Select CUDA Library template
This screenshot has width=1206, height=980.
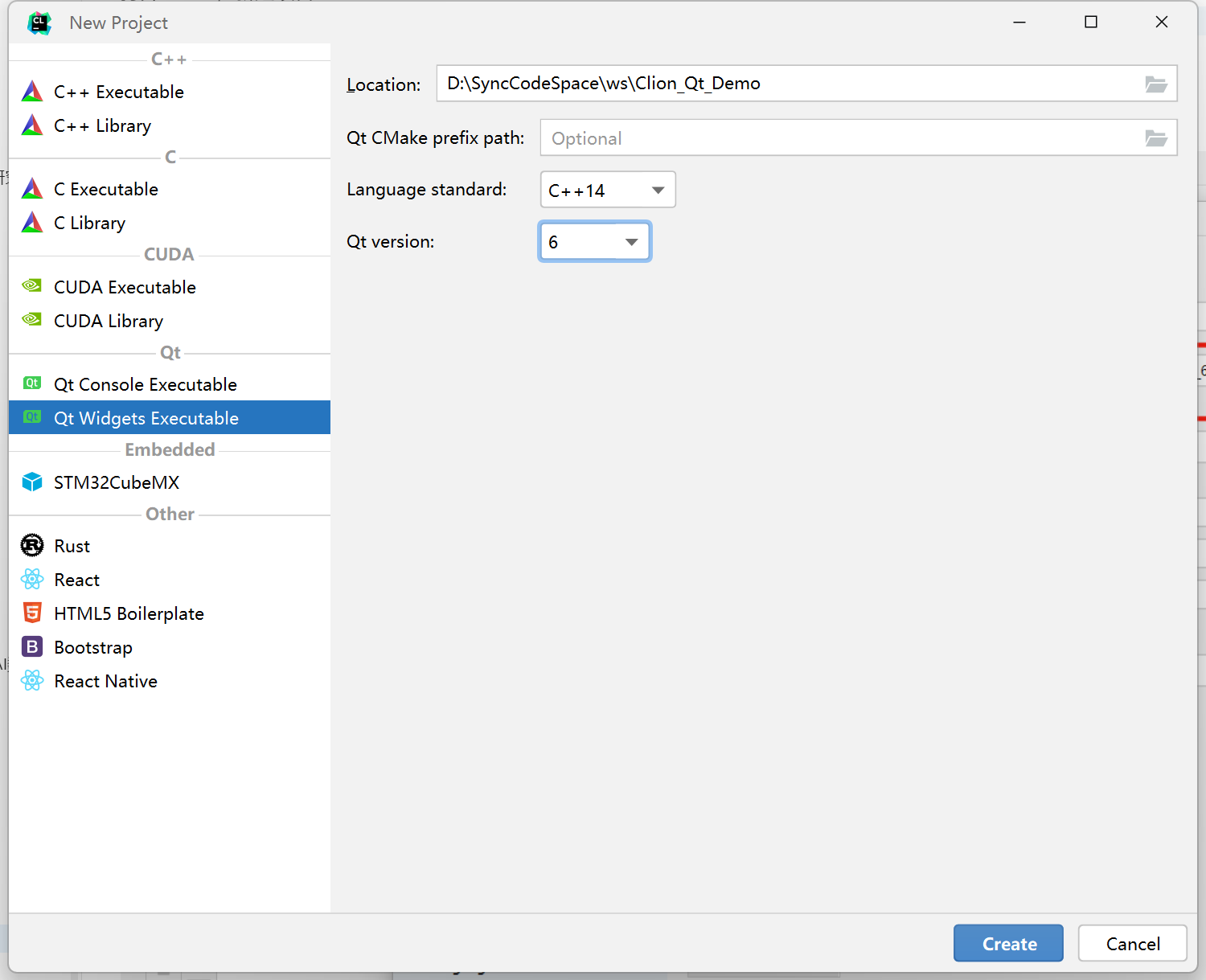(x=170, y=321)
